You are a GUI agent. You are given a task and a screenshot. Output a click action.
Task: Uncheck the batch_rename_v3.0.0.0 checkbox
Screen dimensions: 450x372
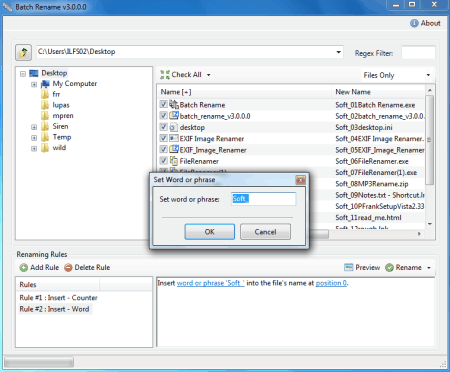point(163,116)
